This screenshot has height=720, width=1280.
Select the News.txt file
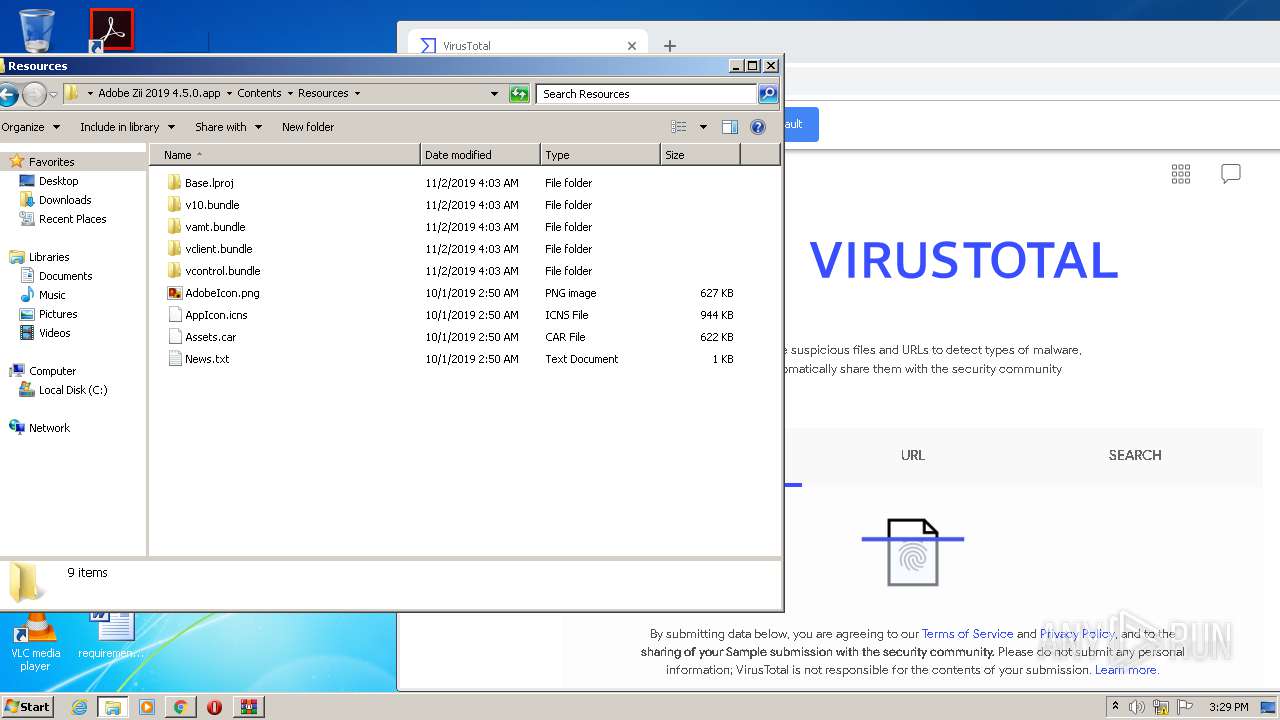(207, 359)
